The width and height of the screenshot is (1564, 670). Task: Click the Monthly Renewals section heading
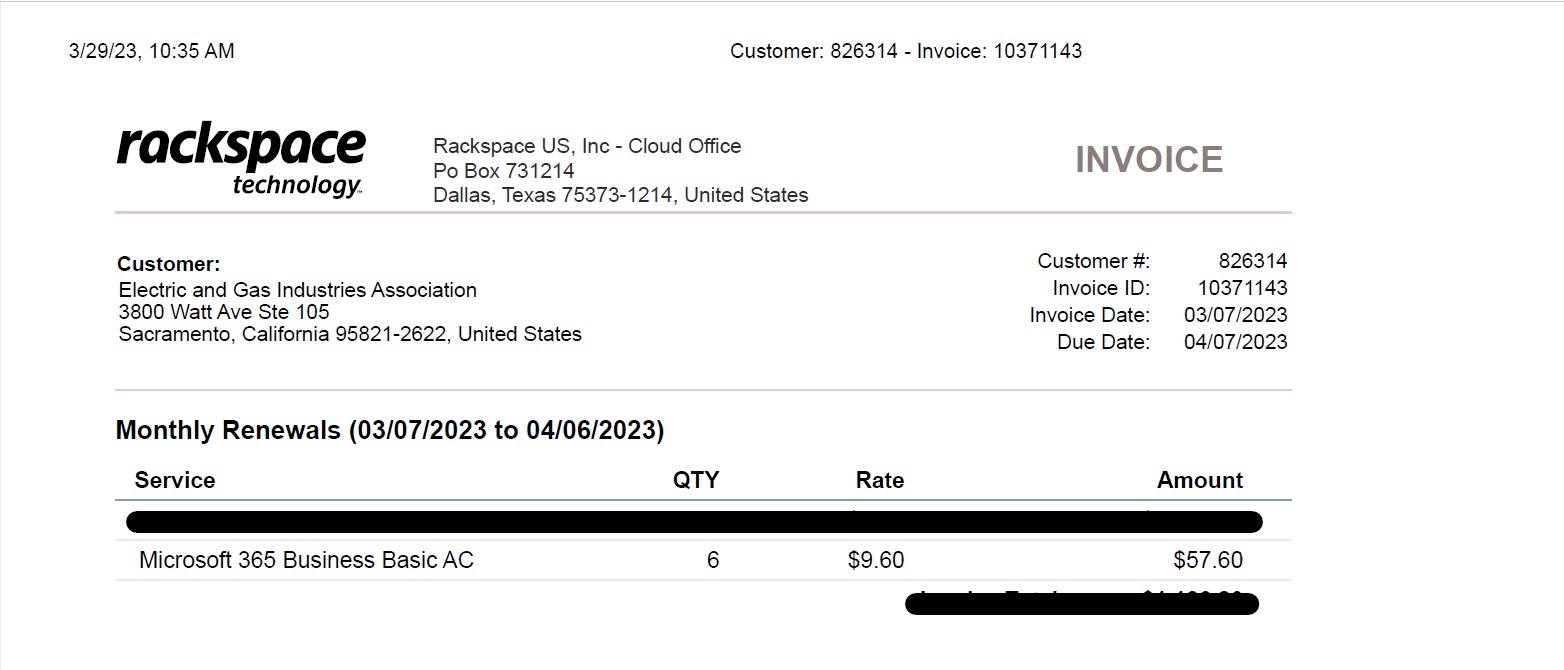tap(390, 430)
